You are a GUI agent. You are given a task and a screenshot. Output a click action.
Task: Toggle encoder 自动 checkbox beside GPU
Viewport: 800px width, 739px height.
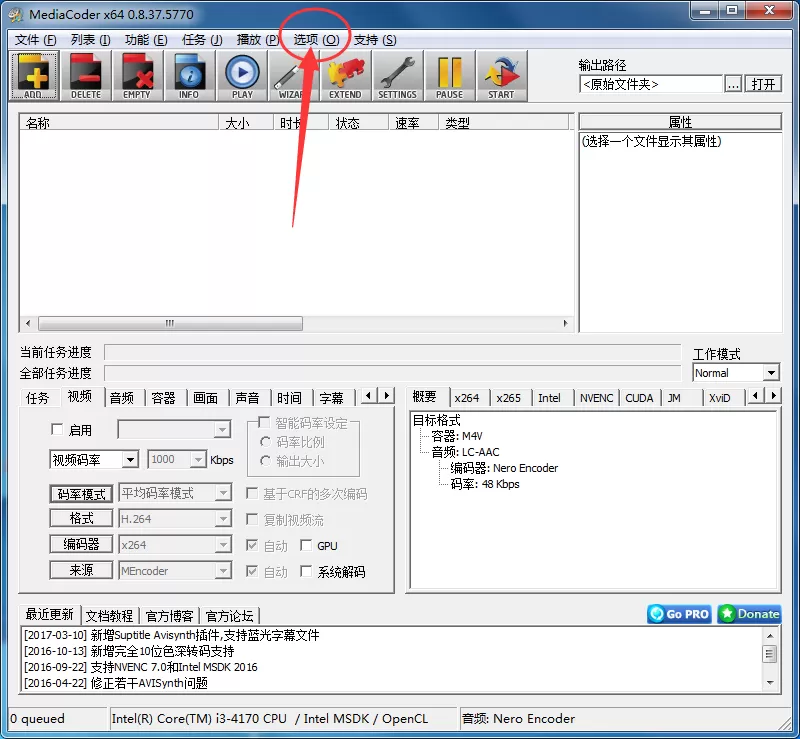[x=252, y=545]
